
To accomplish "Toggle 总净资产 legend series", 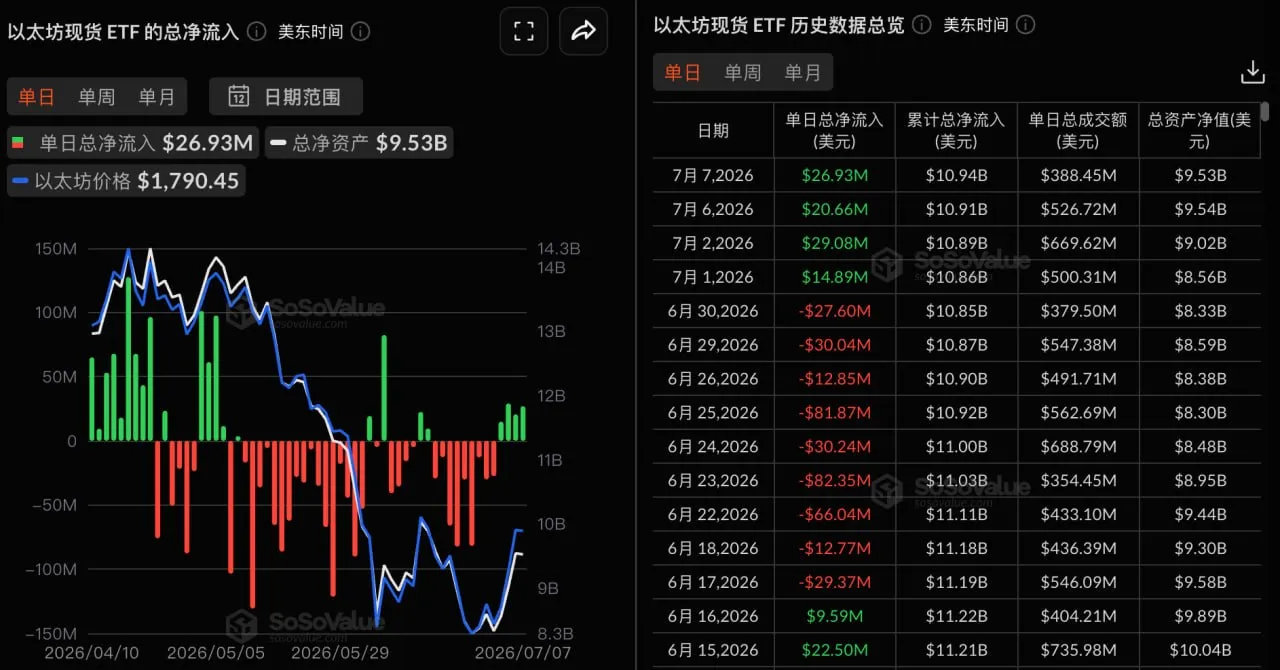I will click(x=360, y=143).
